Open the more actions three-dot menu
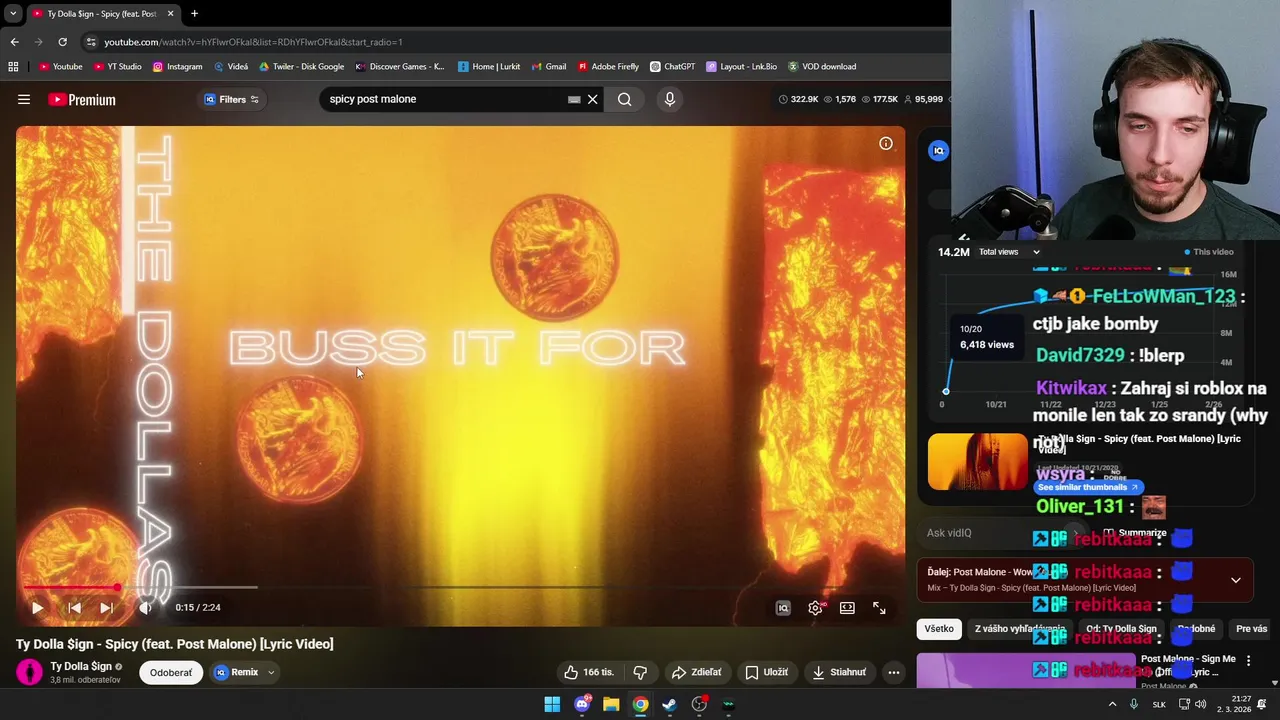This screenshot has height=720, width=1280. 894,672
